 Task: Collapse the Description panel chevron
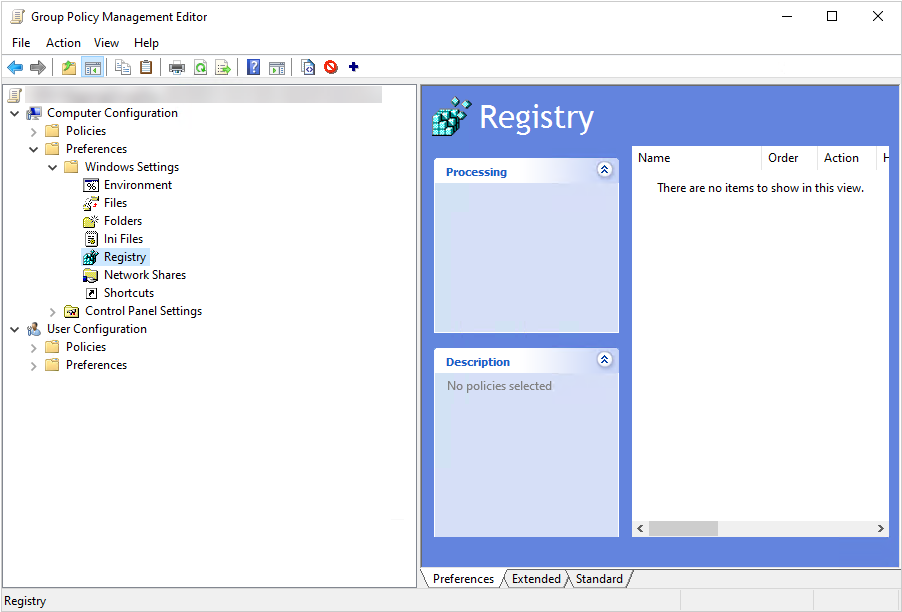click(605, 360)
